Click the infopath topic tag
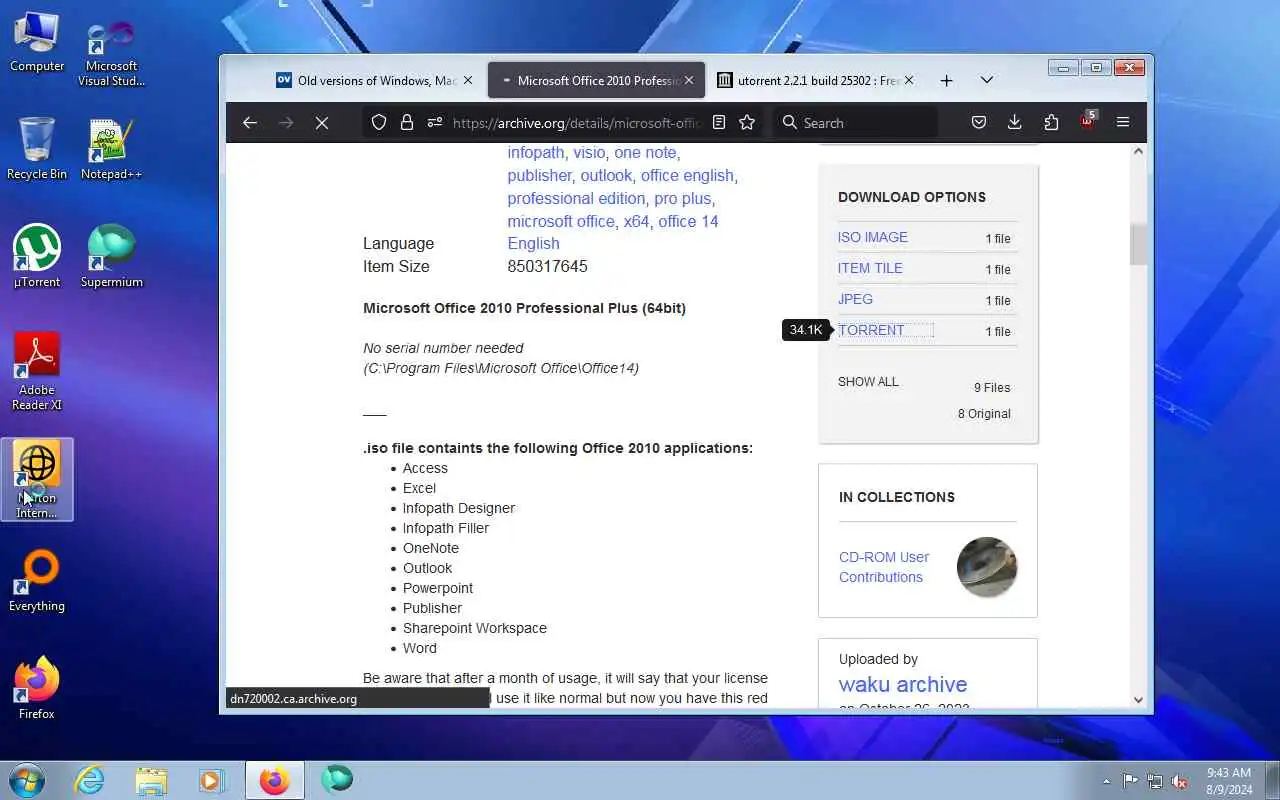This screenshot has height=800, width=1280. [535, 152]
